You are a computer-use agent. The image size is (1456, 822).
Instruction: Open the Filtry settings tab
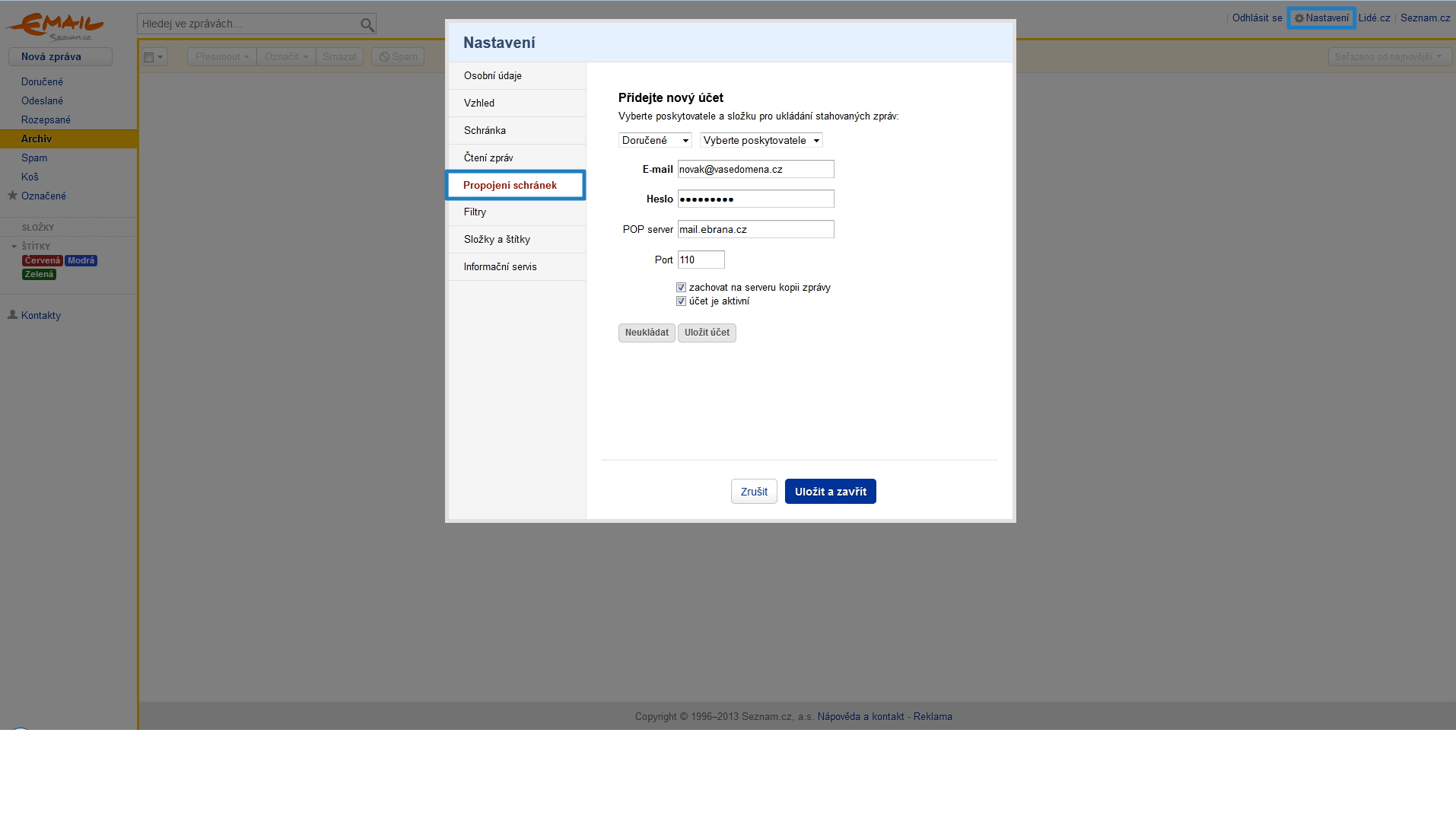pyautogui.click(x=475, y=212)
